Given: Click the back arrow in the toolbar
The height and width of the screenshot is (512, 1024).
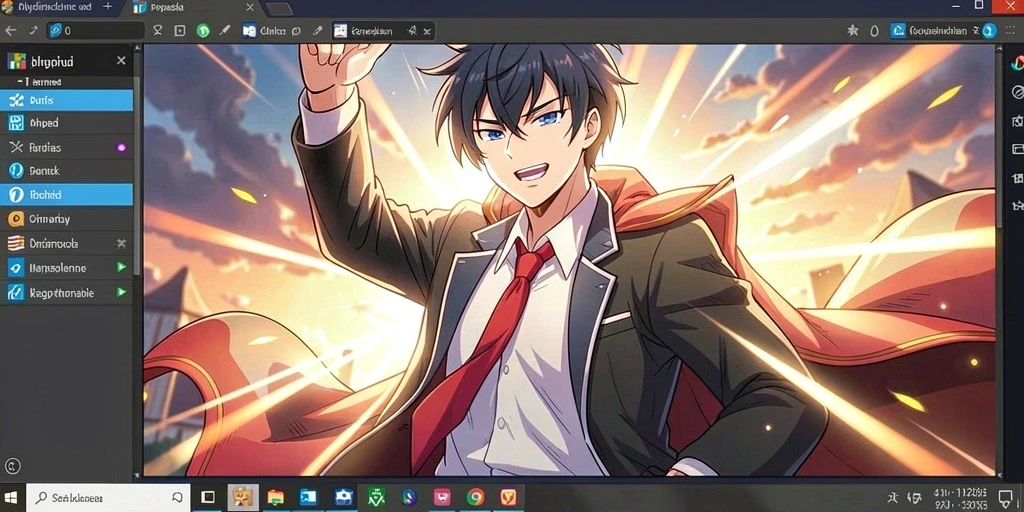Looking at the screenshot, I should tap(10, 30).
